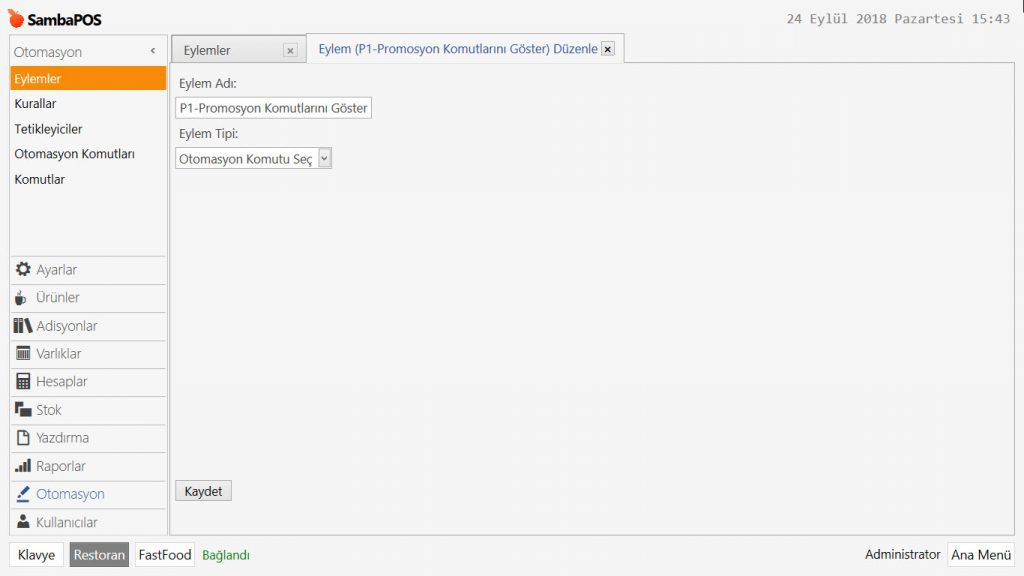Click the Stok boxes icon
1024x576 pixels.
[23, 409]
